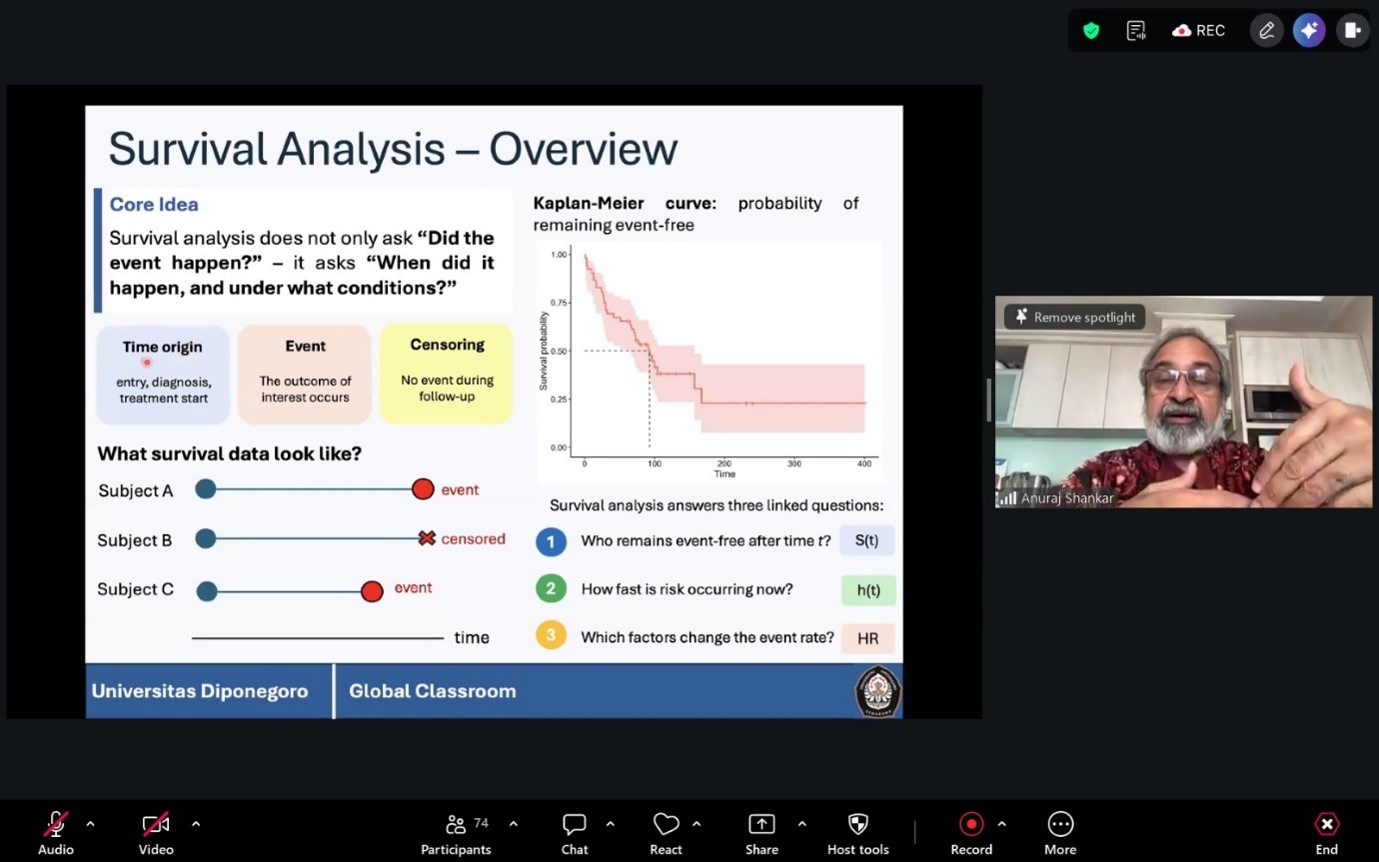Click the Global Classroom footer text

432,691
